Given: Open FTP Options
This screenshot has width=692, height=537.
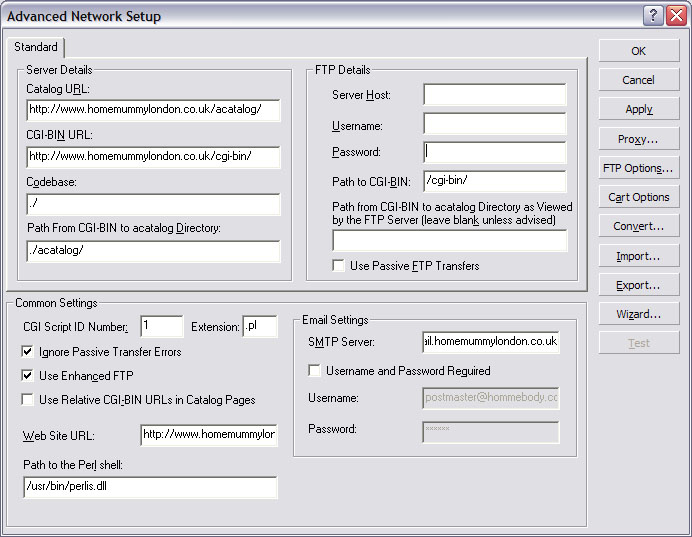Looking at the screenshot, I should click(639, 168).
